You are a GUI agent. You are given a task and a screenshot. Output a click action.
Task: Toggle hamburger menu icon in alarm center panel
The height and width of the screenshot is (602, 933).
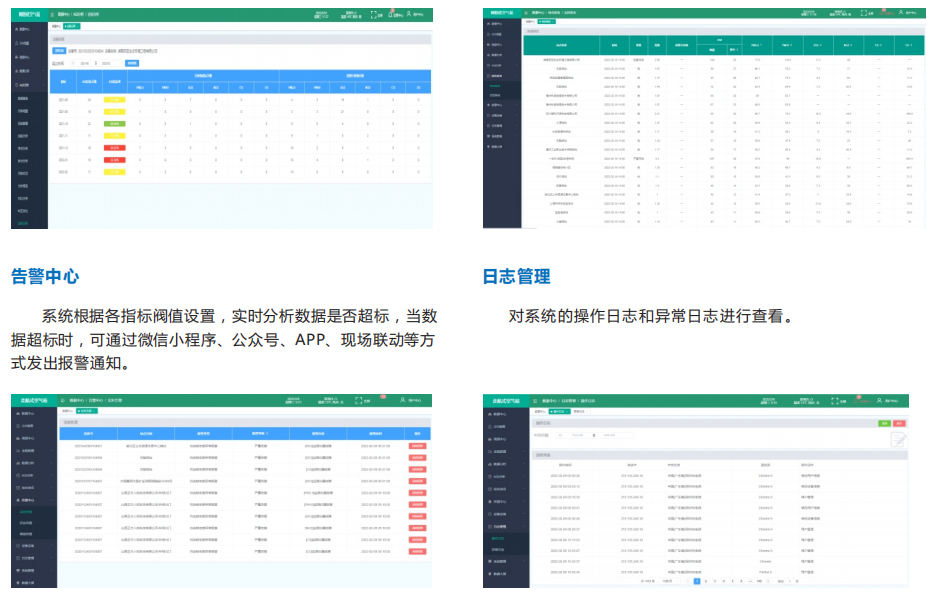click(63, 400)
